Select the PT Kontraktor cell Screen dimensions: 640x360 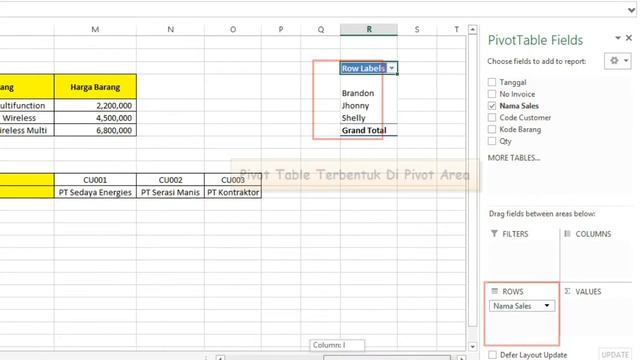tap(233, 192)
